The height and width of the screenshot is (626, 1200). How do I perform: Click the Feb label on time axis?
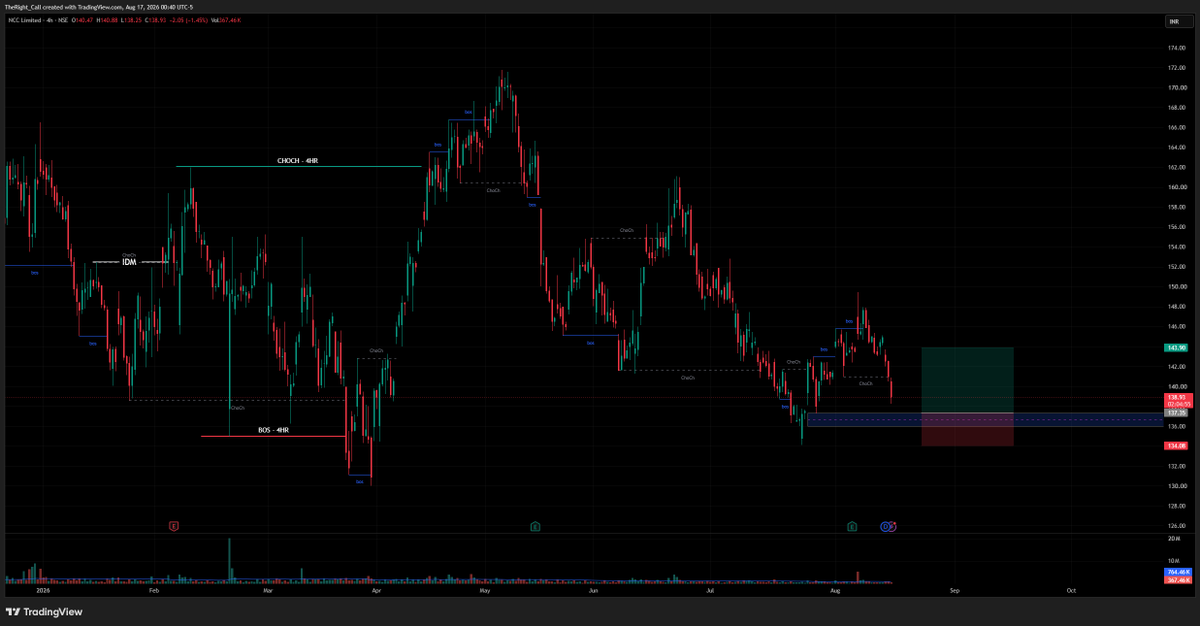[153, 591]
